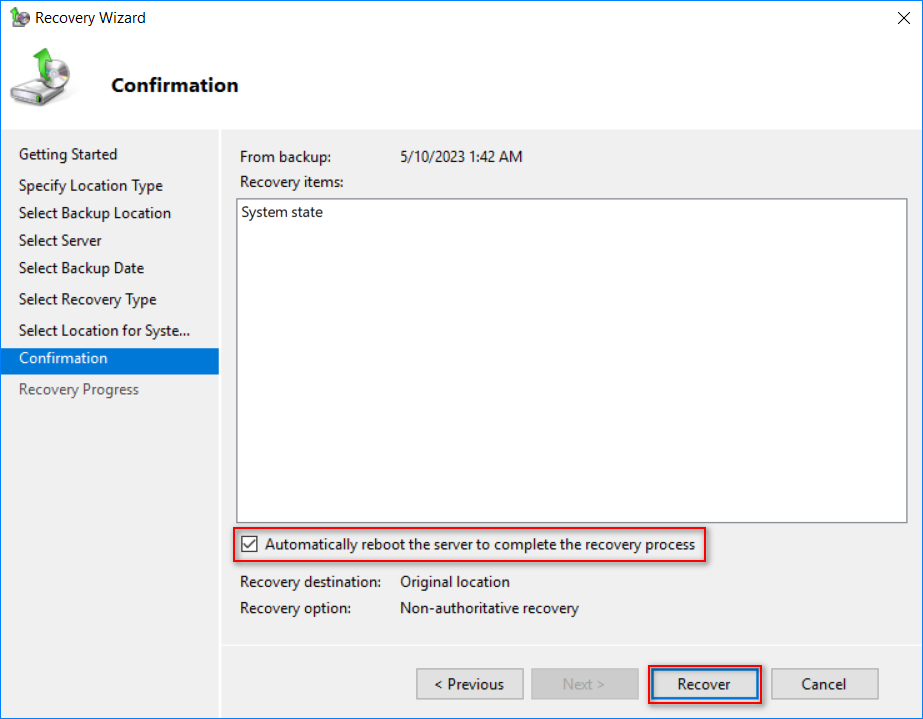Open the Getting Started step

click(x=68, y=154)
